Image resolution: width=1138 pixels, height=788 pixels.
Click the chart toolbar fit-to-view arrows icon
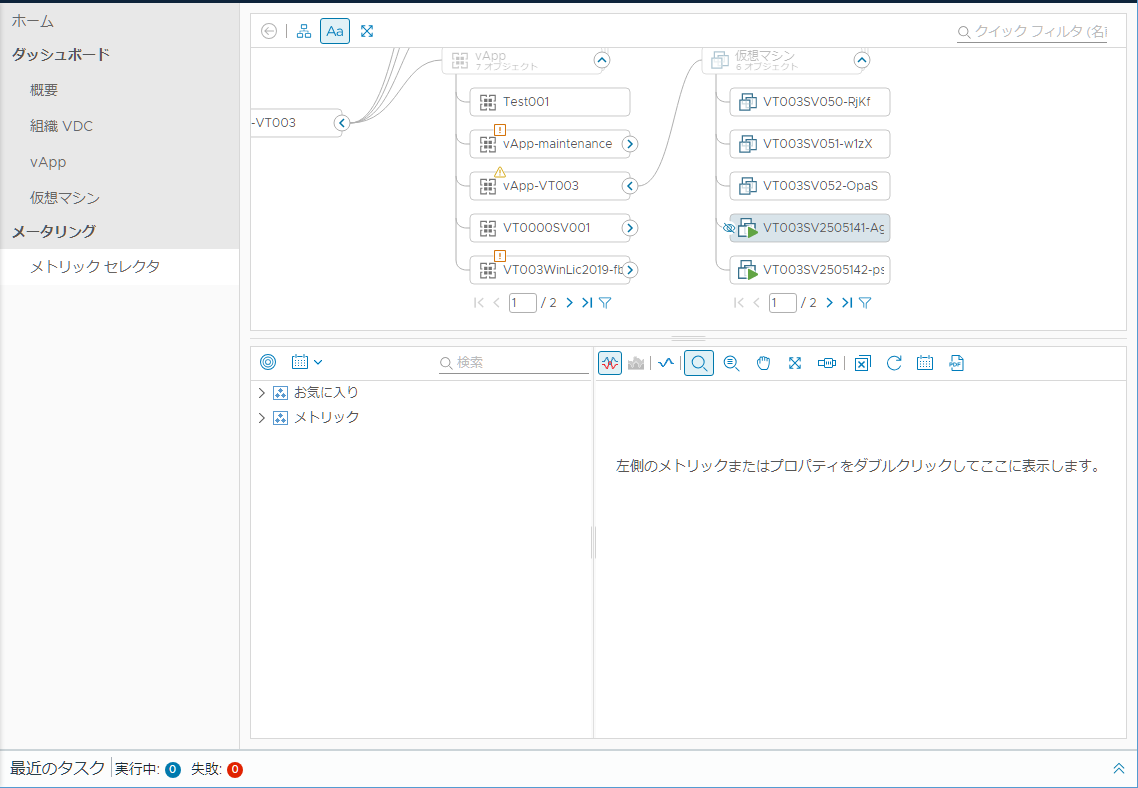[x=795, y=363]
